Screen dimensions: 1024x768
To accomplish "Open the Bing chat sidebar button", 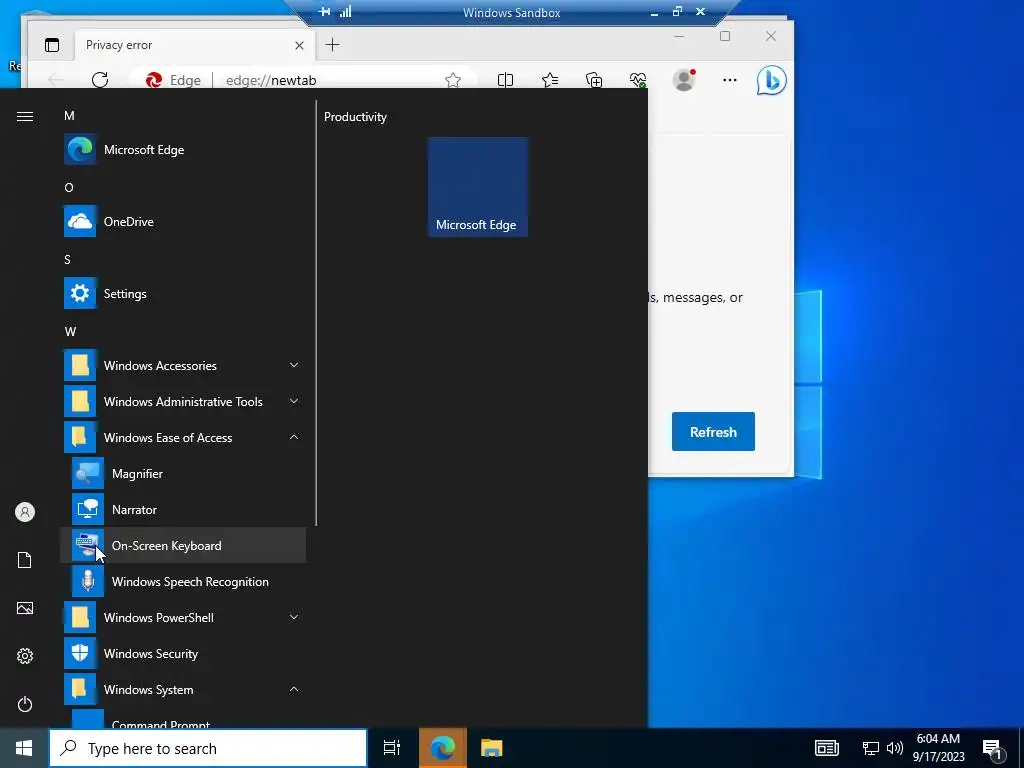I will click(771, 80).
